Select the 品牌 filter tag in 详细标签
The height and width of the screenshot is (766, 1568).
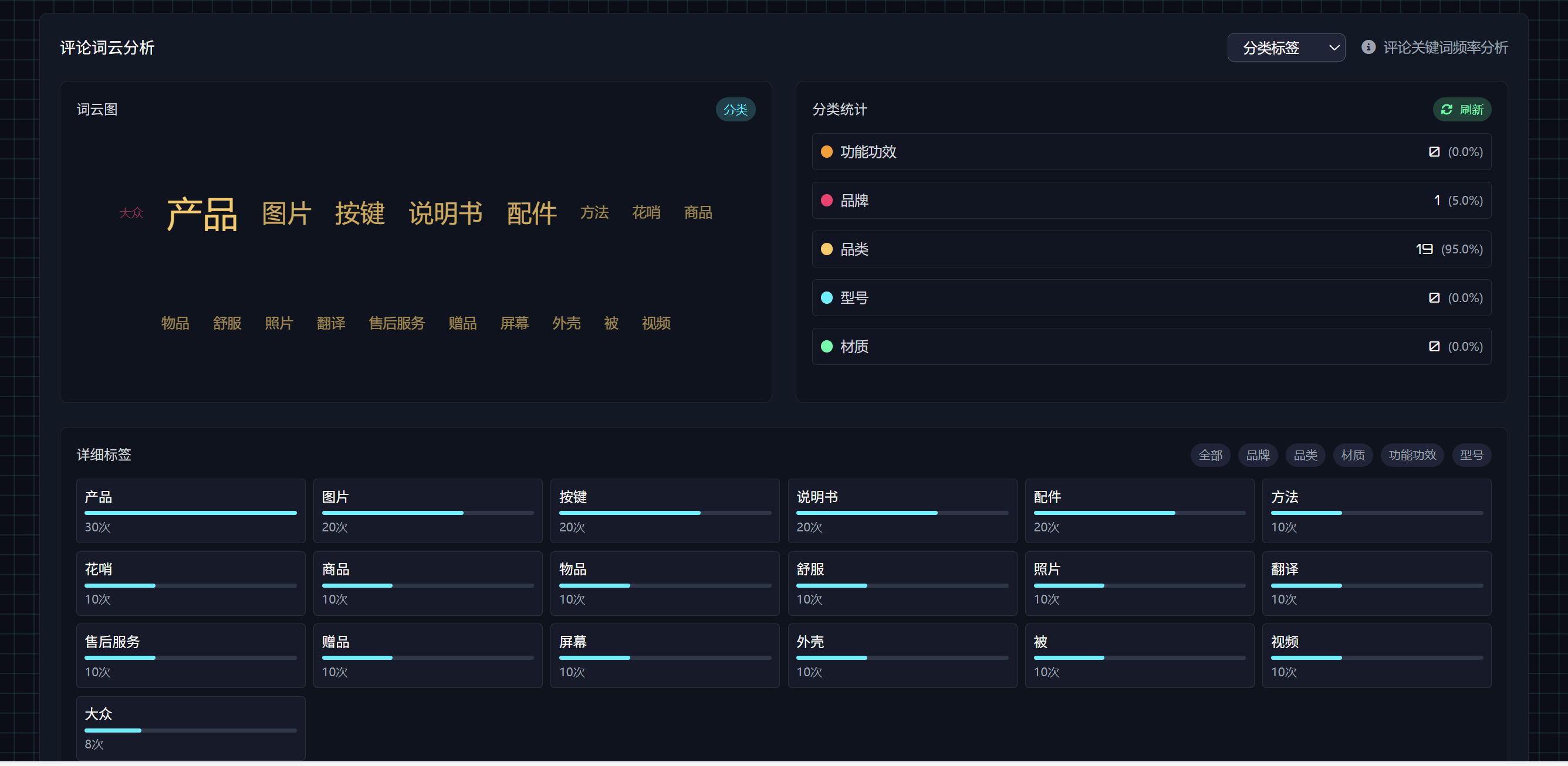[x=1257, y=455]
